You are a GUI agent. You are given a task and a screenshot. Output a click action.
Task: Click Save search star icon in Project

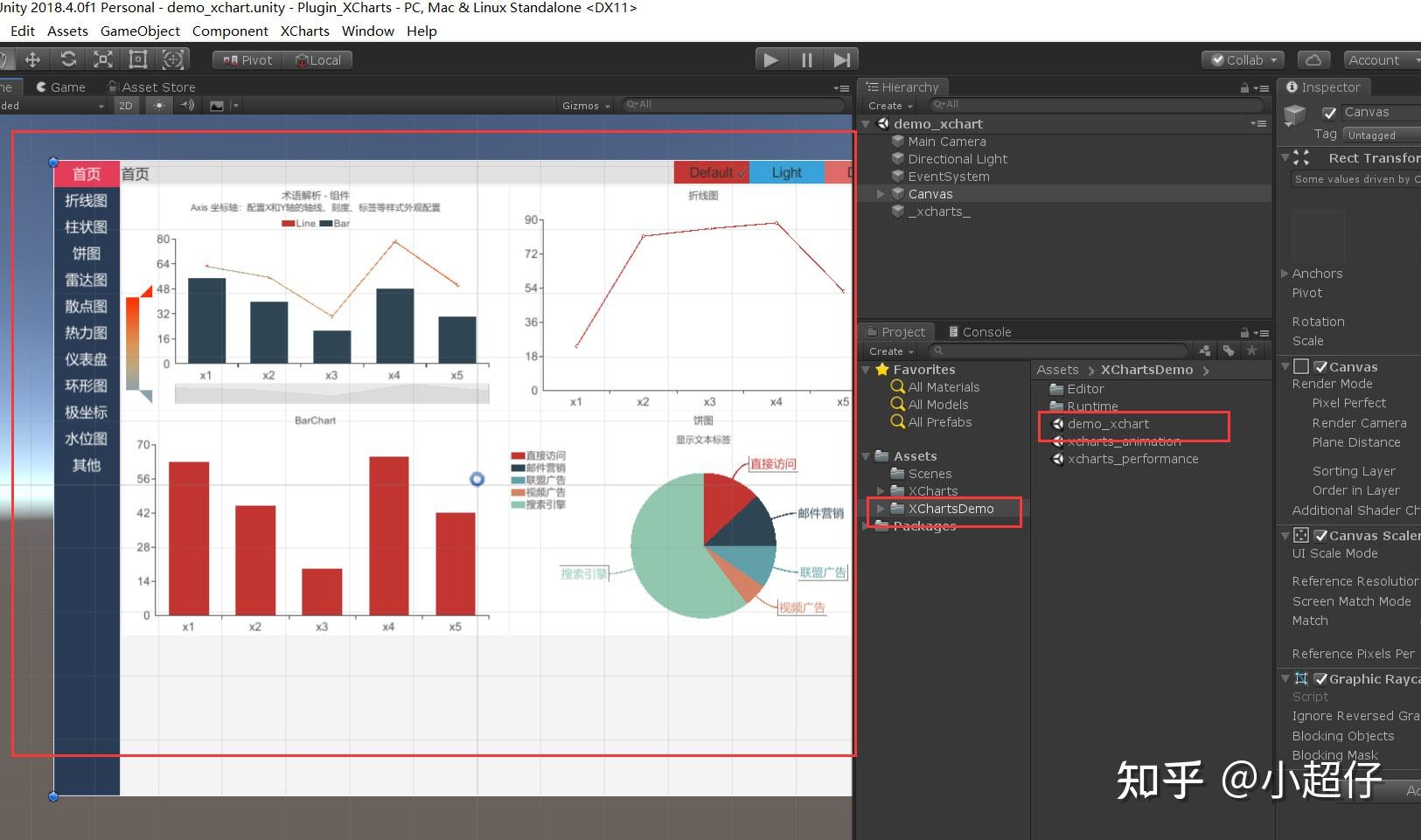(x=1252, y=351)
